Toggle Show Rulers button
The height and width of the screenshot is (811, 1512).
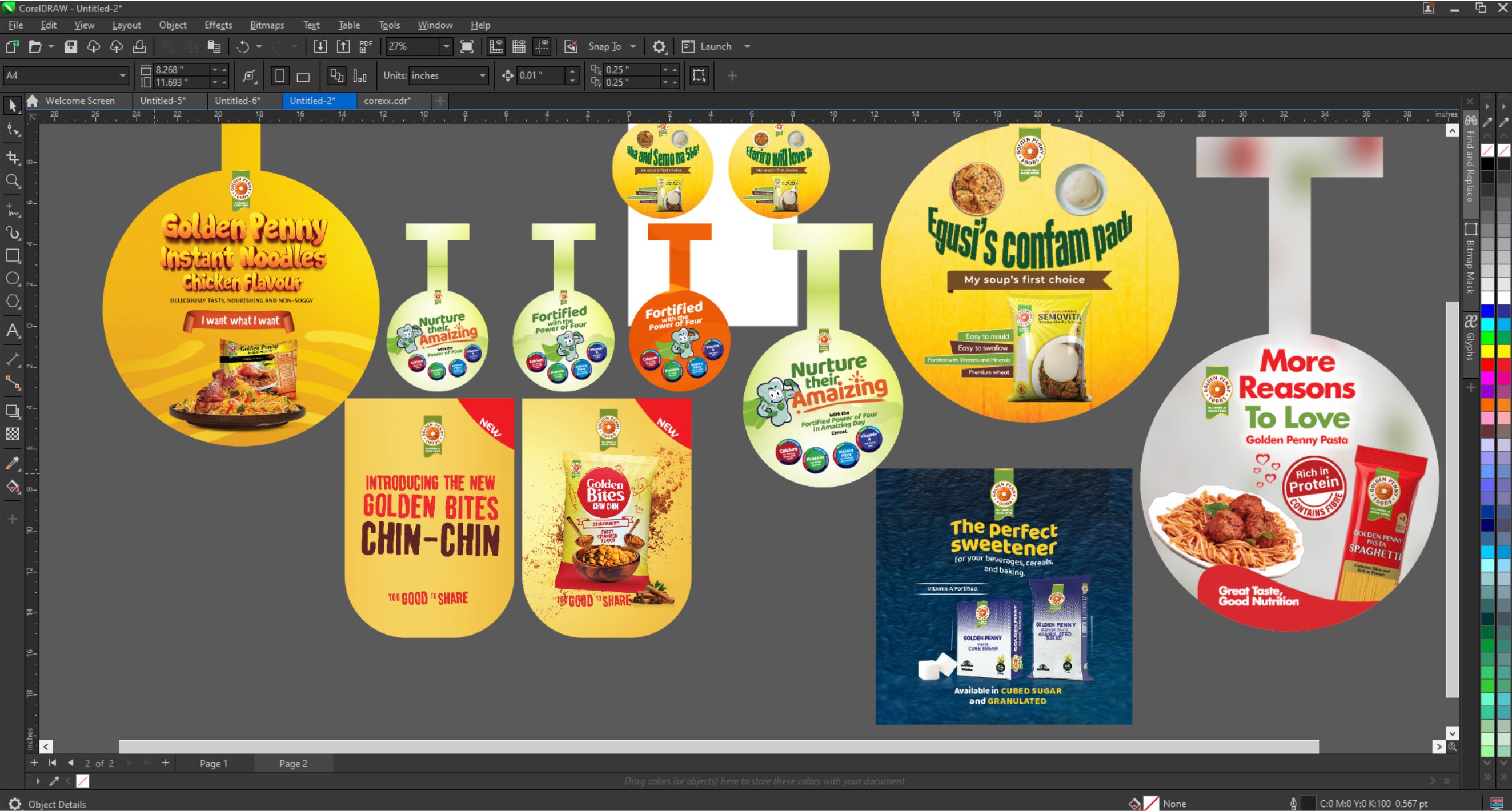496,46
